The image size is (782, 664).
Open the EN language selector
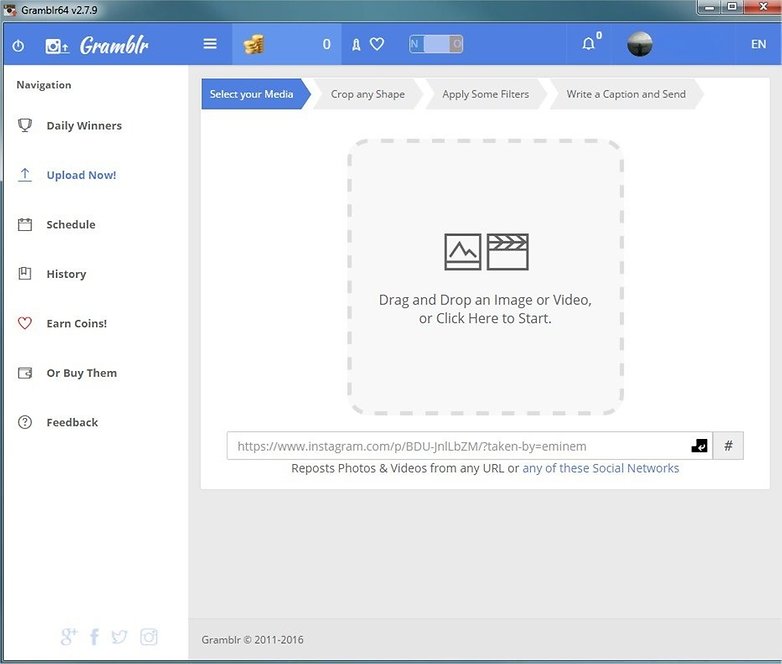coord(759,44)
